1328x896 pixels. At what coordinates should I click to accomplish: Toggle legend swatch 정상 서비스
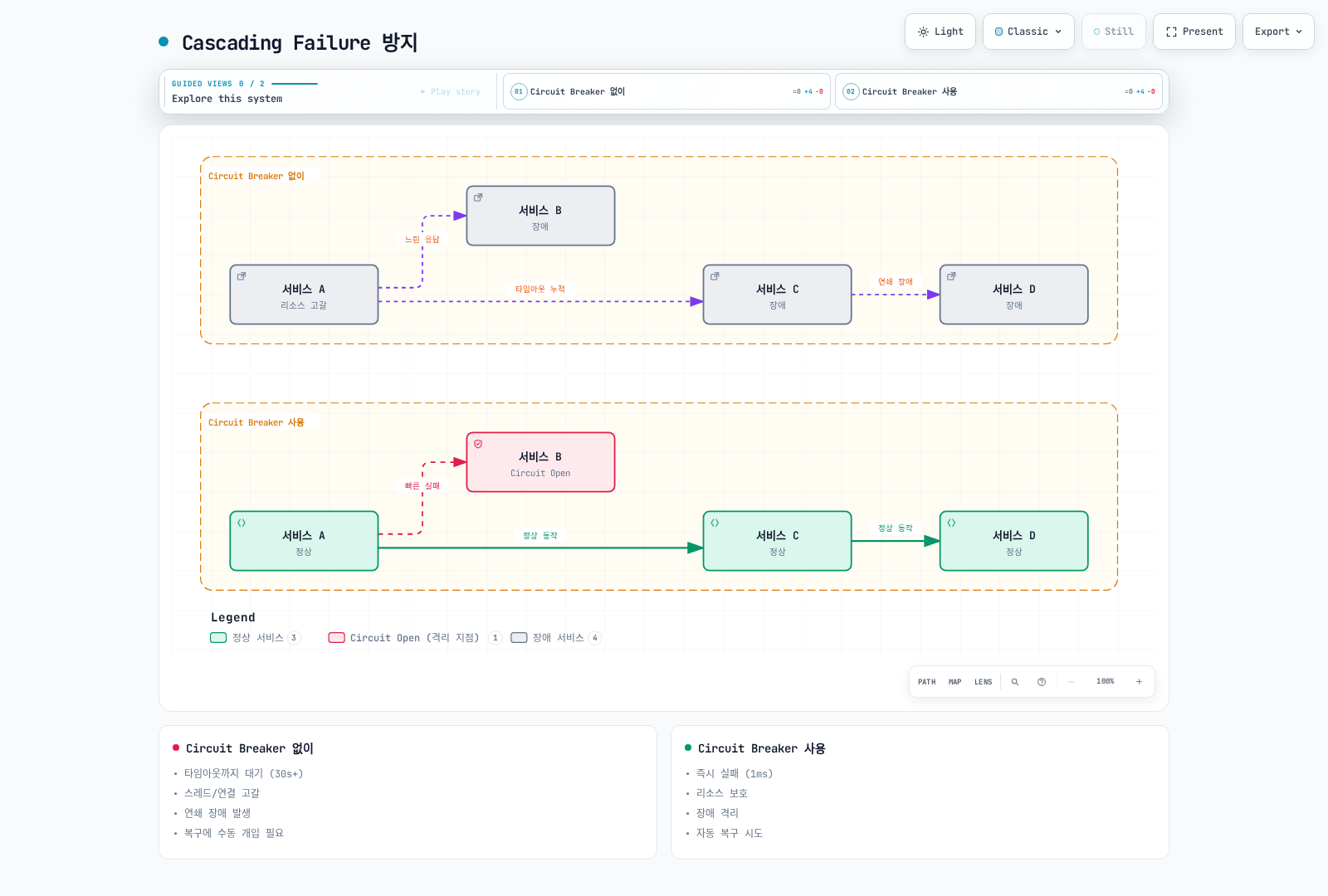pos(218,638)
